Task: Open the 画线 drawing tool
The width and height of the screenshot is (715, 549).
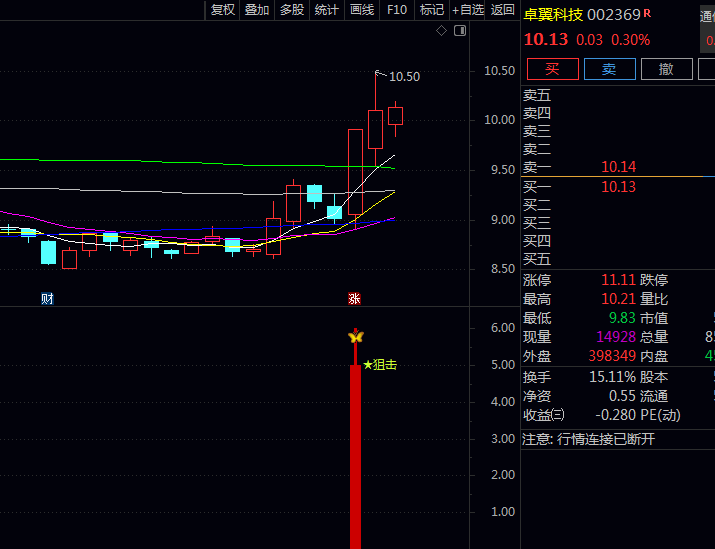Action: click(362, 10)
